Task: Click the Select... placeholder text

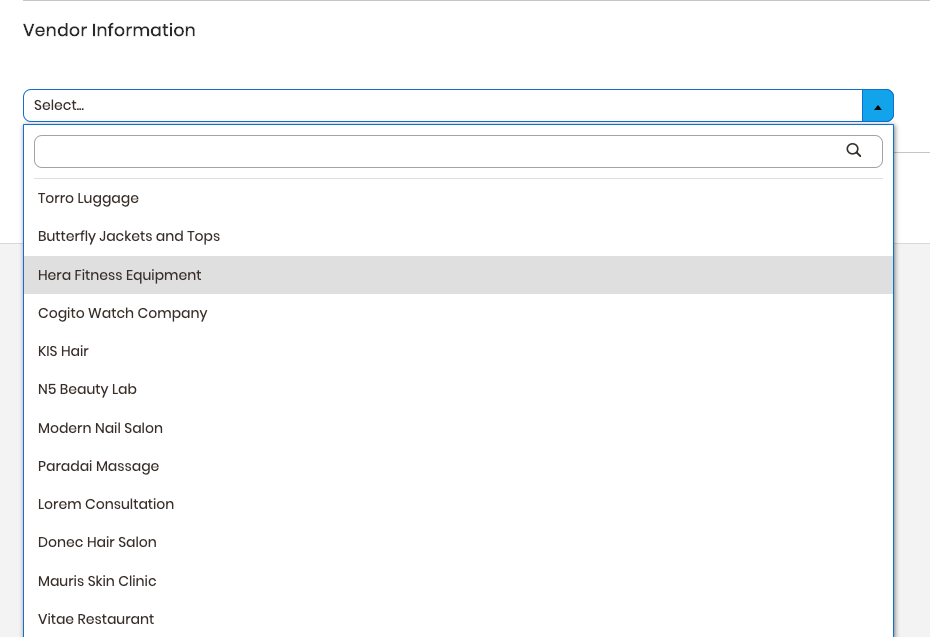Action: tap(59, 106)
